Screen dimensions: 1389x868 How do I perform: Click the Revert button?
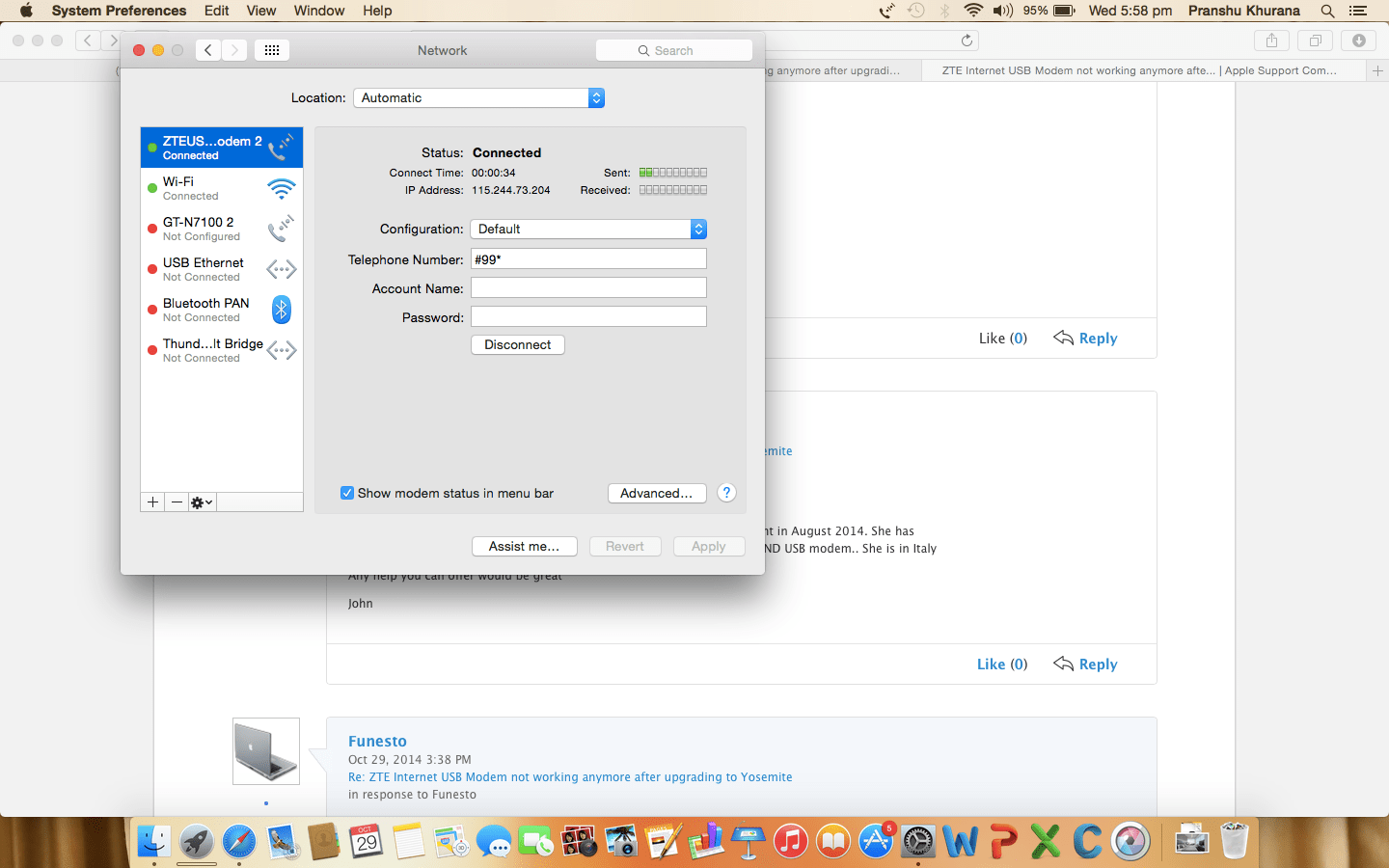(625, 546)
